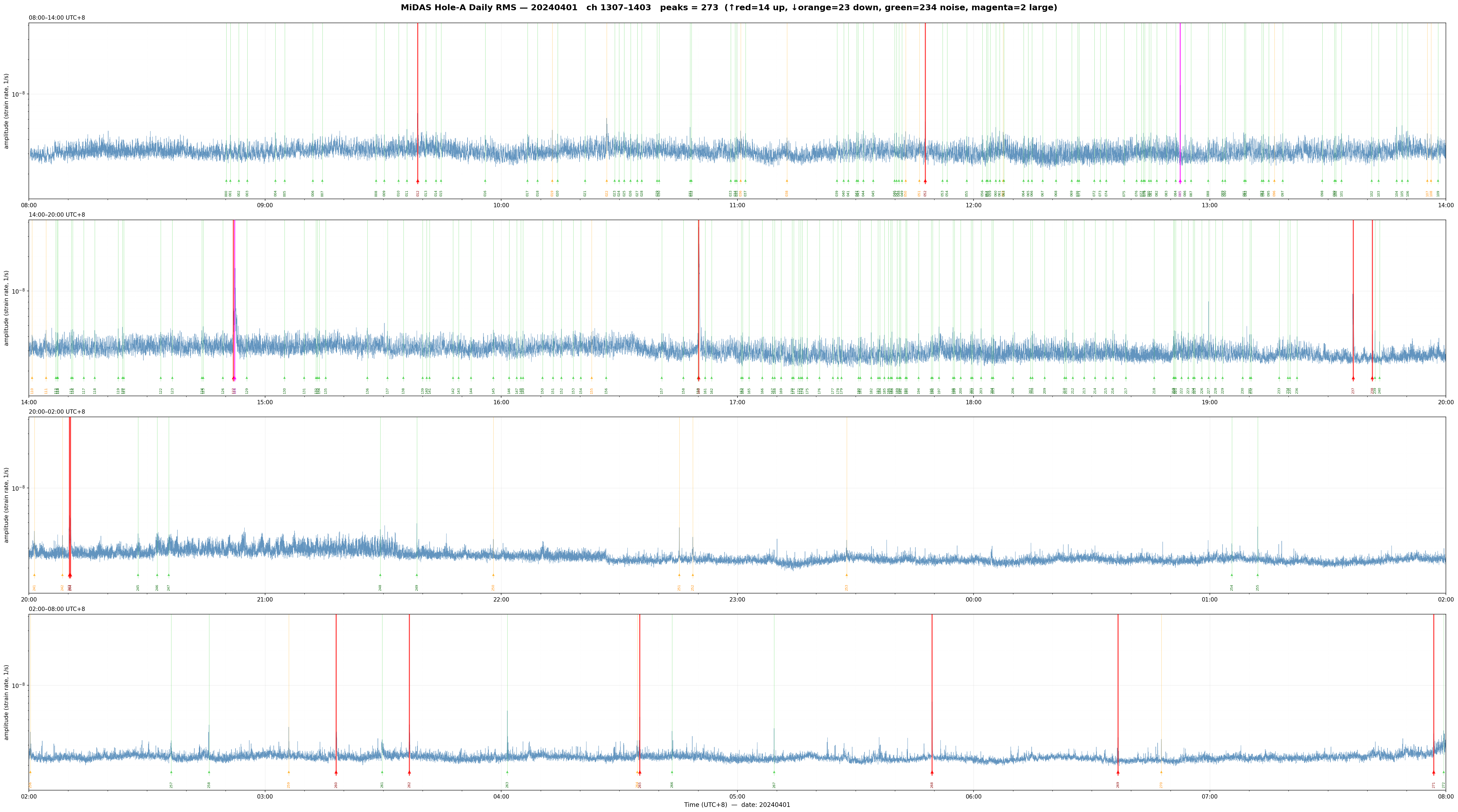
Task: Select the 07:00 time tick label
Action: (1210, 797)
